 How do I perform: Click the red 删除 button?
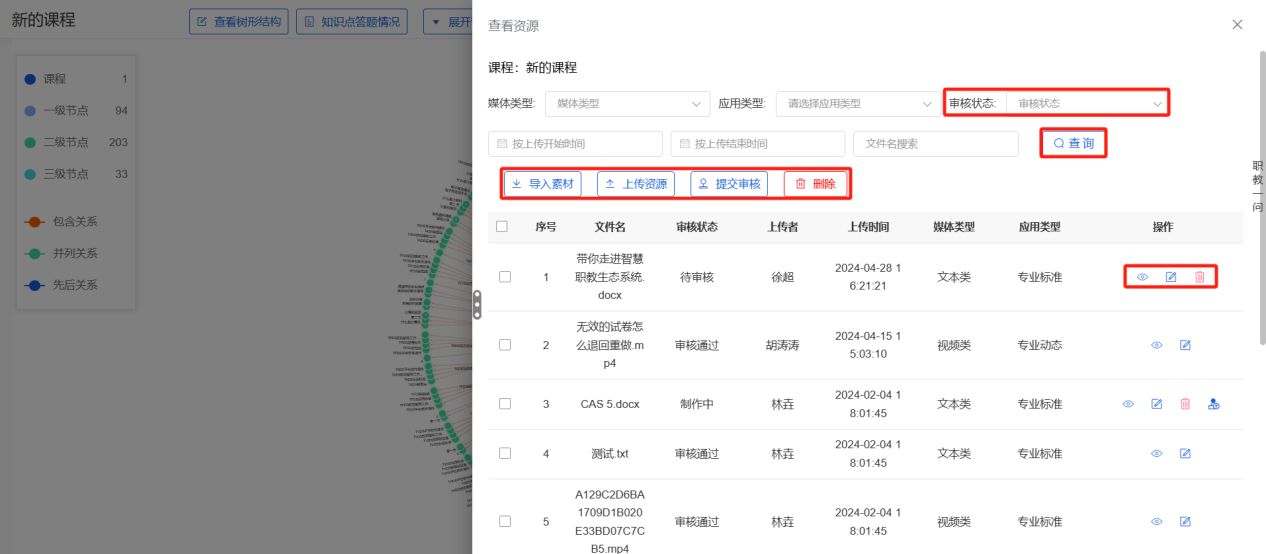(x=815, y=184)
